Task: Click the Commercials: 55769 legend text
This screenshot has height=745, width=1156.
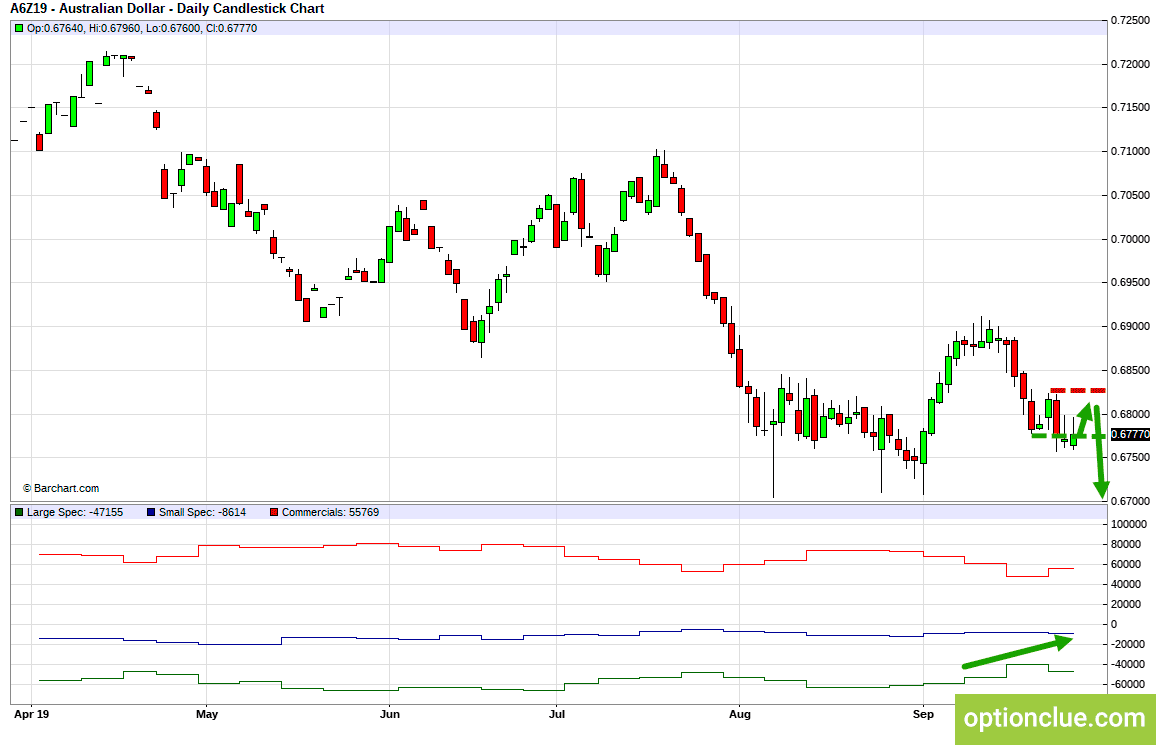Action: pos(330,512)
